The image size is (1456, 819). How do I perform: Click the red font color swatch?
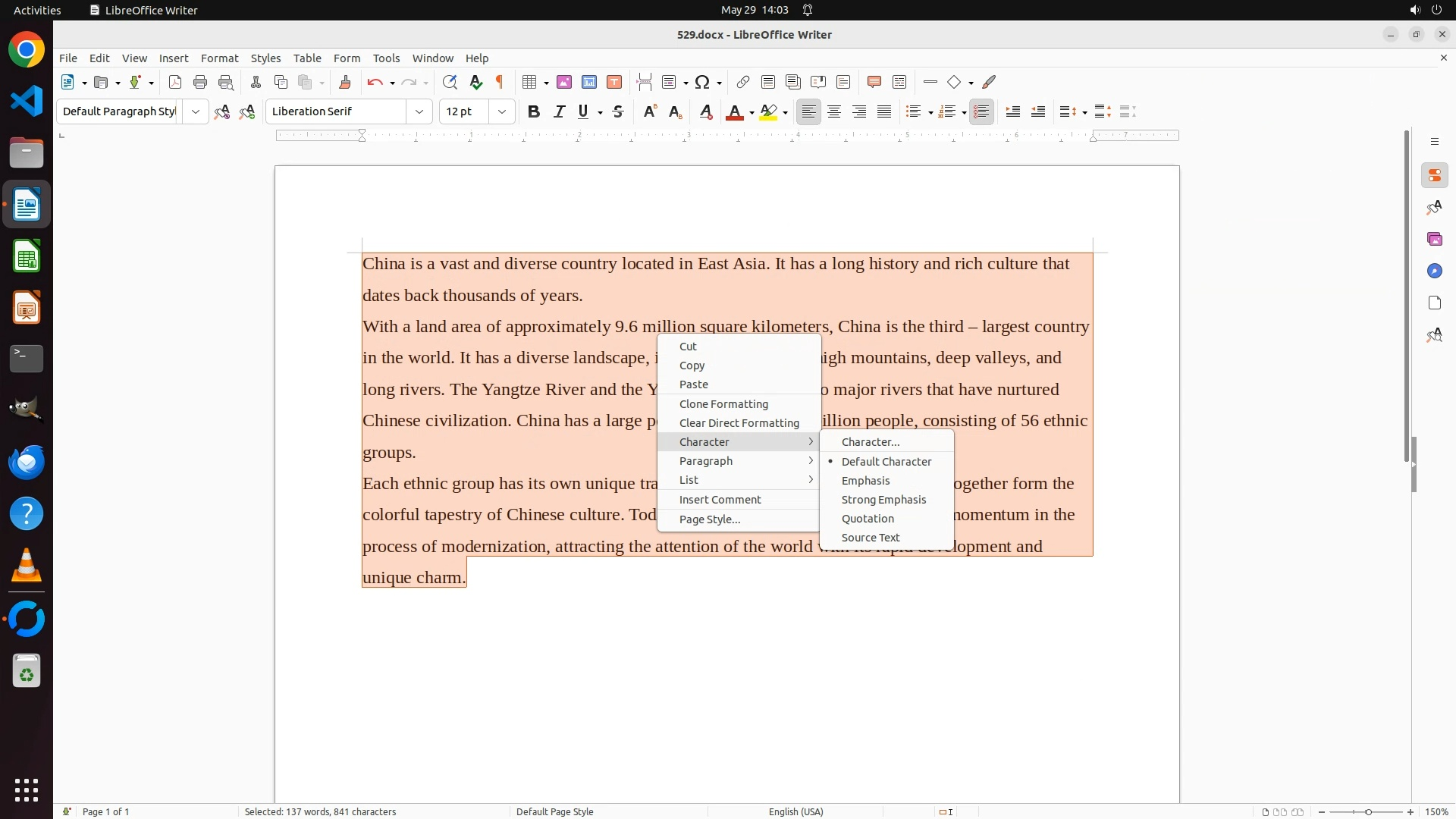tap(733, 111)
